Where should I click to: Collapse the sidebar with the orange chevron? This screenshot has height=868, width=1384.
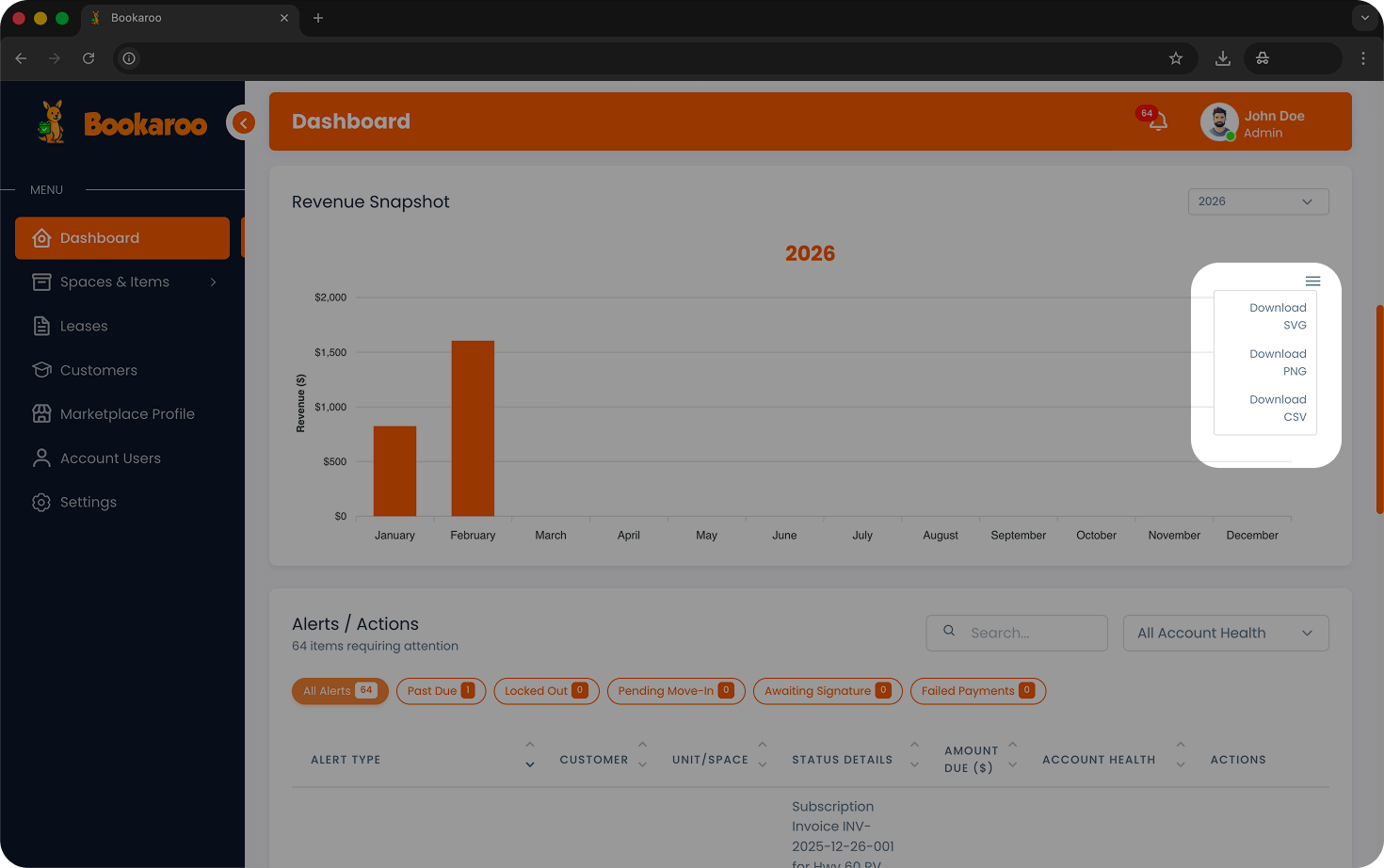click(x=242, y=122)
